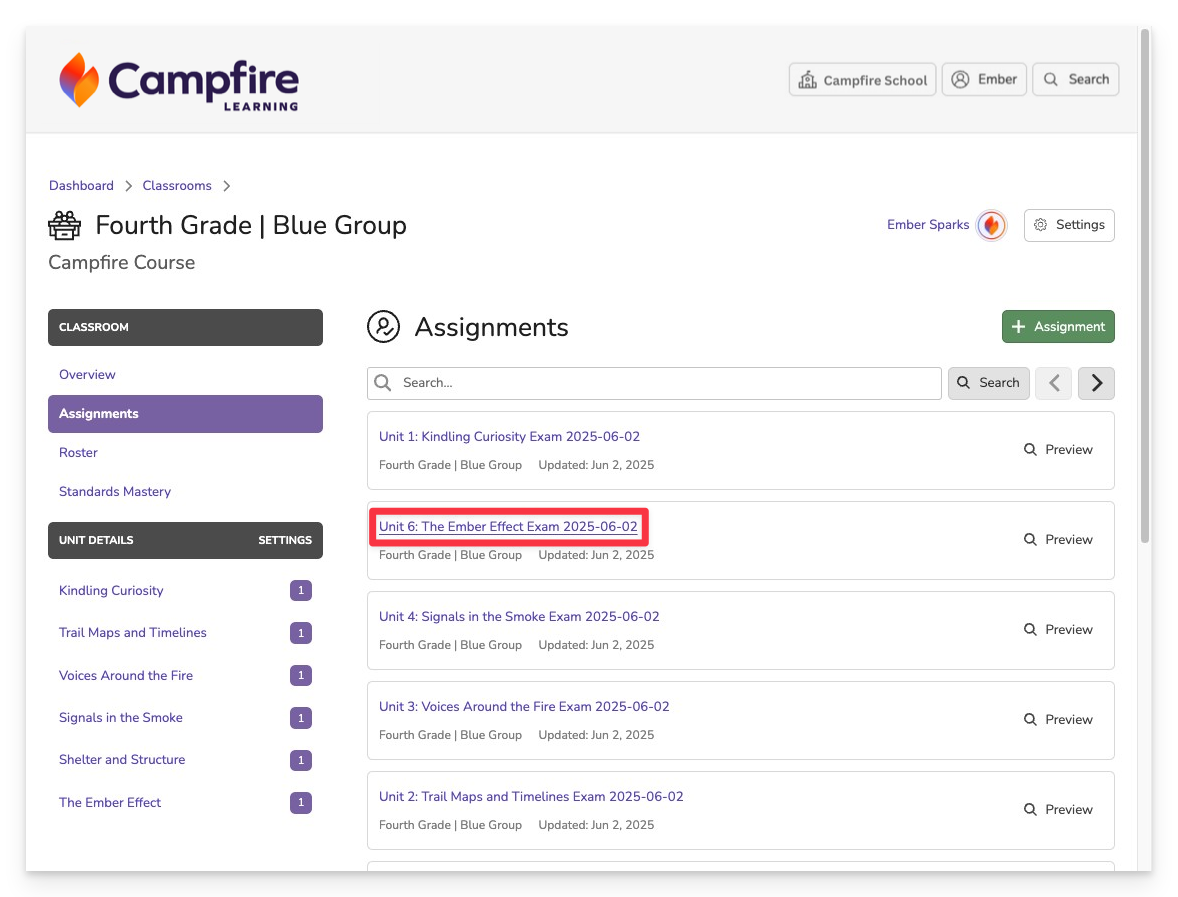Go to the next page of assignments

[1096, 383]
